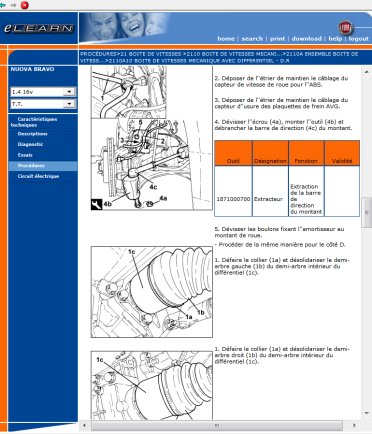Click the wrench tool icon in diagram

(96, 204)
